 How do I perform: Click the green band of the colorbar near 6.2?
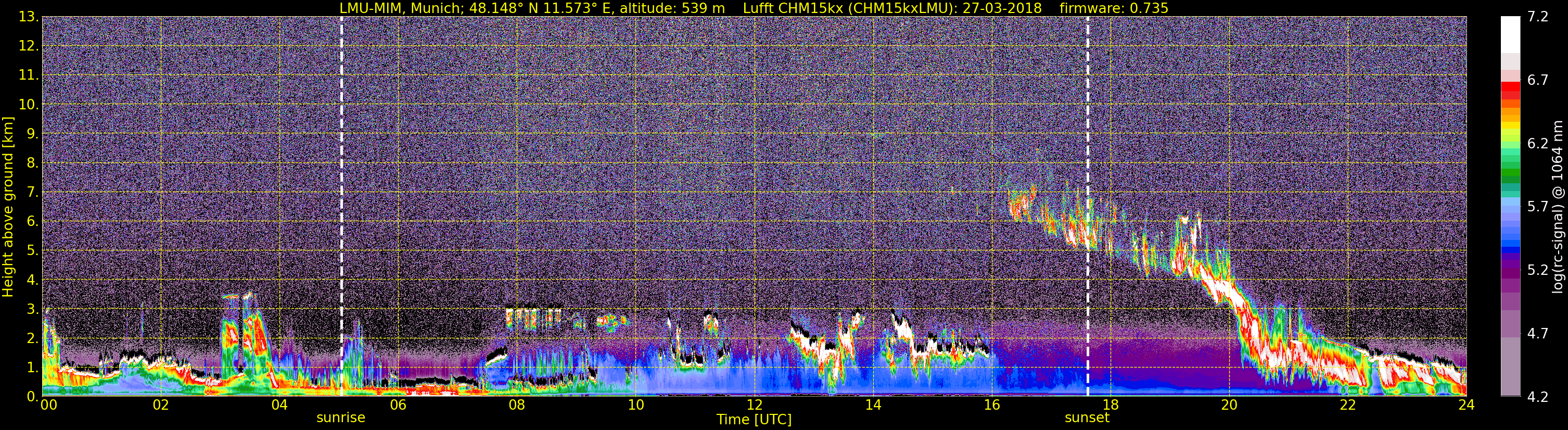coord(1510,146)
